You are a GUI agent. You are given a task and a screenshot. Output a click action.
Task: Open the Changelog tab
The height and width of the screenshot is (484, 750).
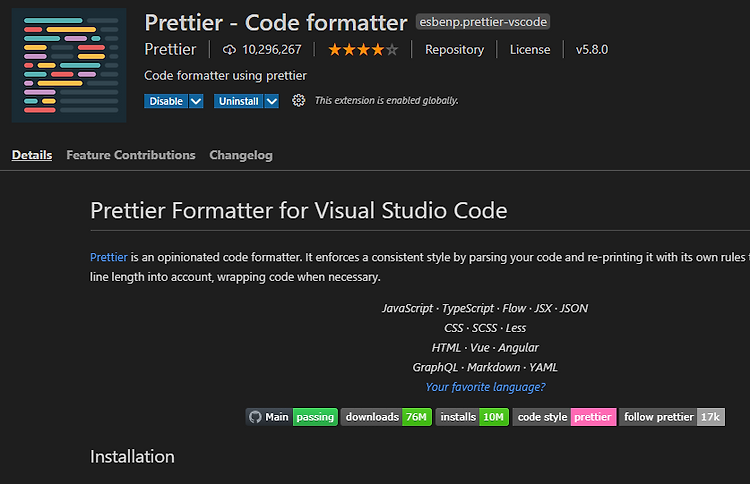click(x=241, y=155)
